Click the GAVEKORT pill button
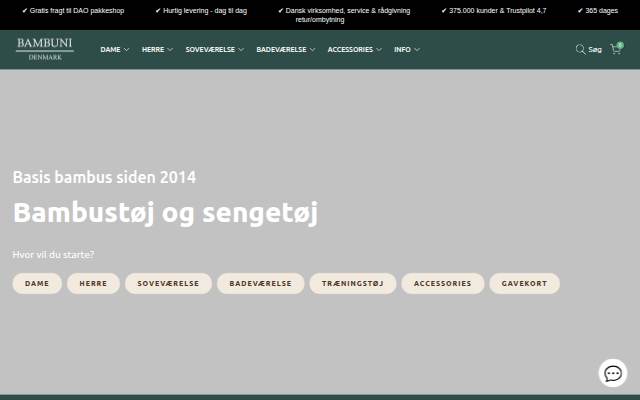This screenshot has height=400, width=640. point(524,283)
